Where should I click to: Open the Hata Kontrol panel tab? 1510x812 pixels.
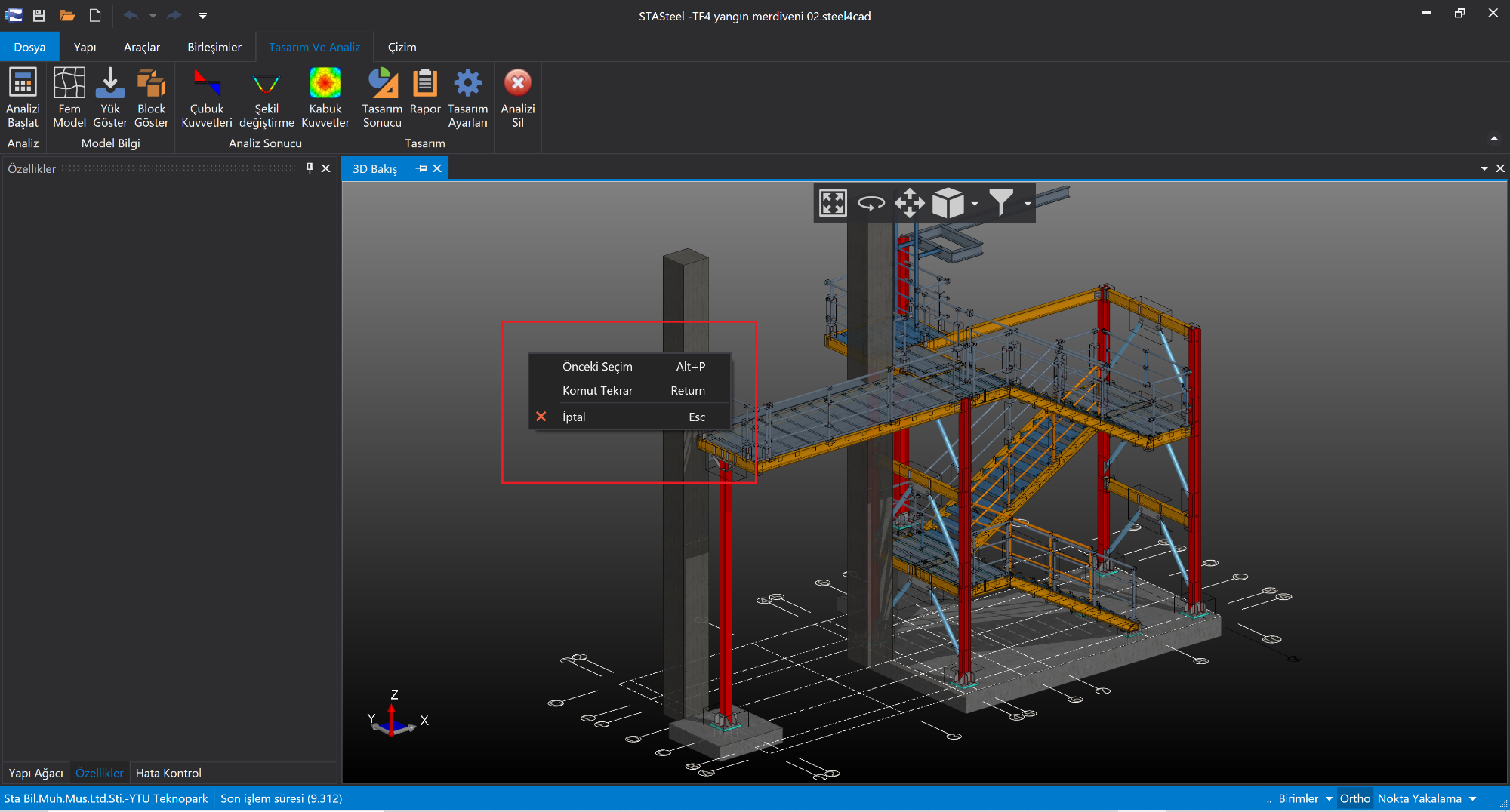(168, 773)
